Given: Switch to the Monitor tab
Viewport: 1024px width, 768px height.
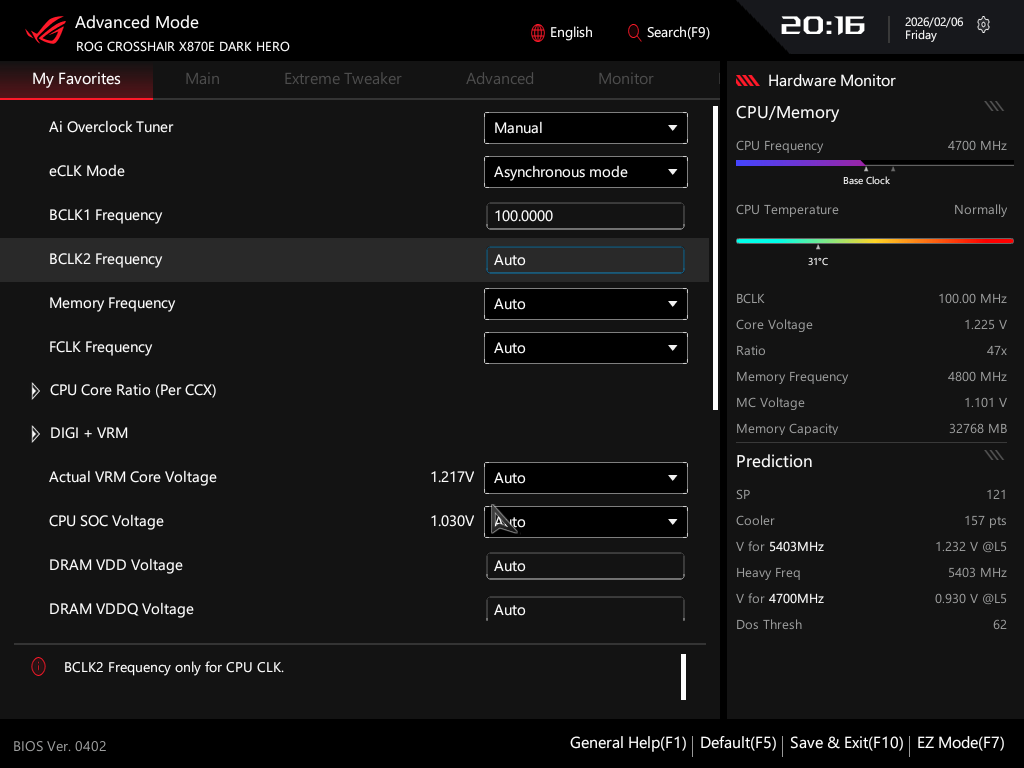Looking at the screenshot, I should coord(625,79).
